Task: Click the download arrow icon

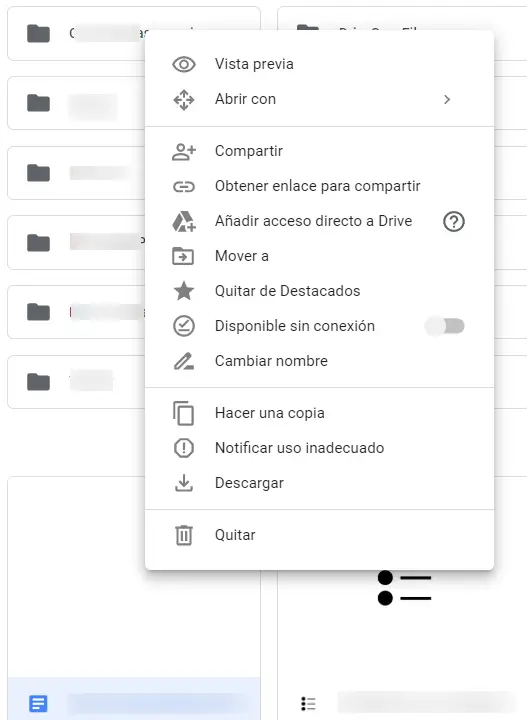Action: 184,483
